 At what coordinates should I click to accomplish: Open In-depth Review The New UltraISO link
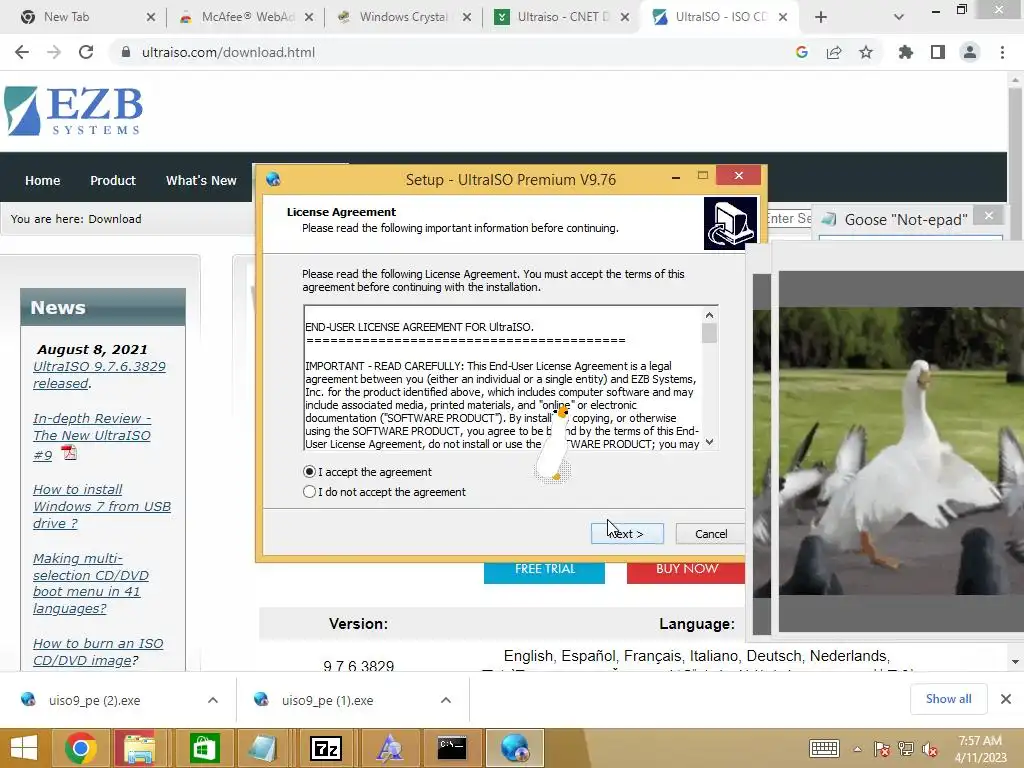[92, 436]
